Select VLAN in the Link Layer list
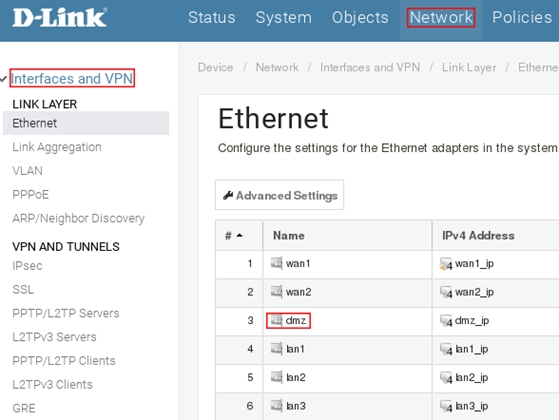The width and height of the screenshot is (559, 420). click(27, 171)
